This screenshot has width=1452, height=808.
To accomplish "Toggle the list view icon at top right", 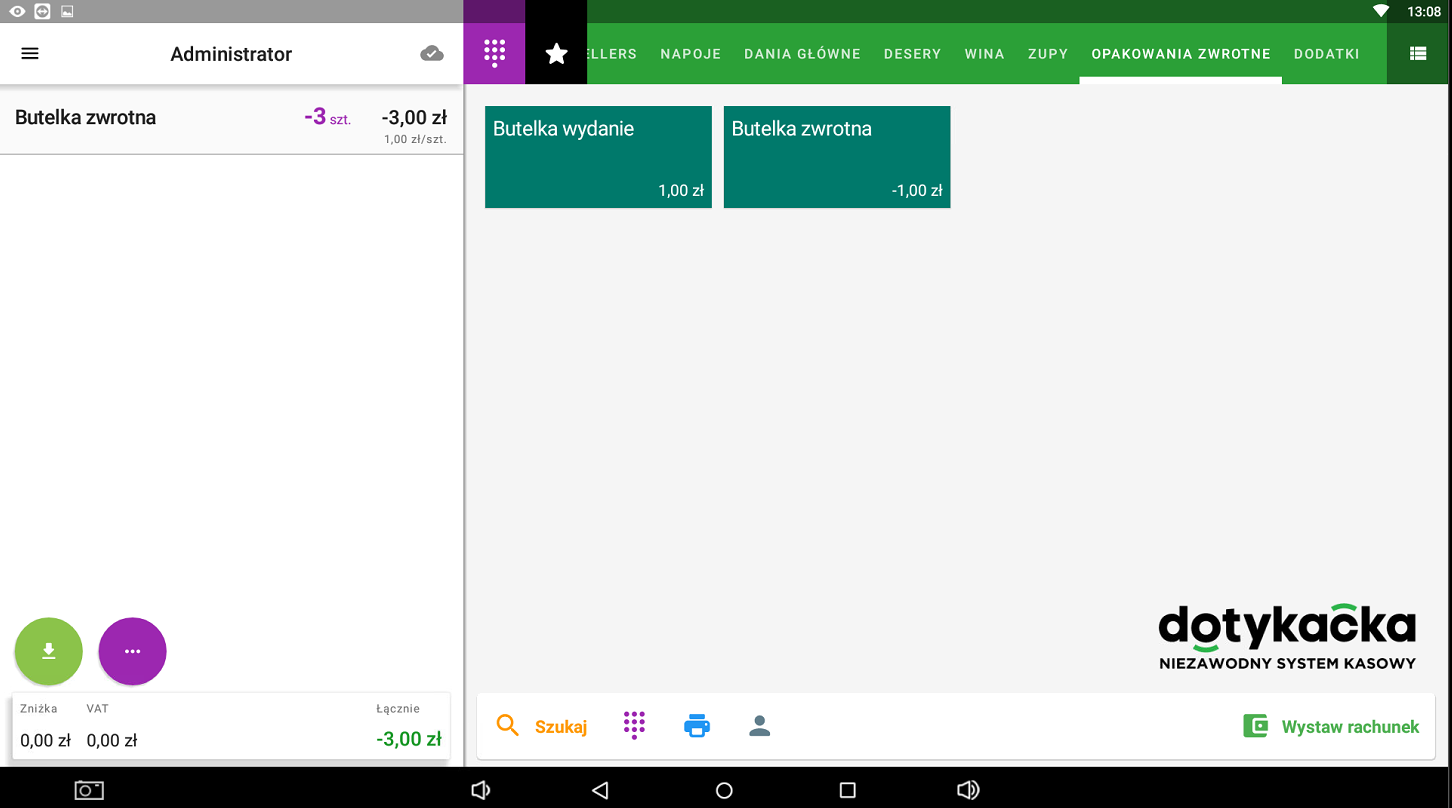I will pos(1417,54).
